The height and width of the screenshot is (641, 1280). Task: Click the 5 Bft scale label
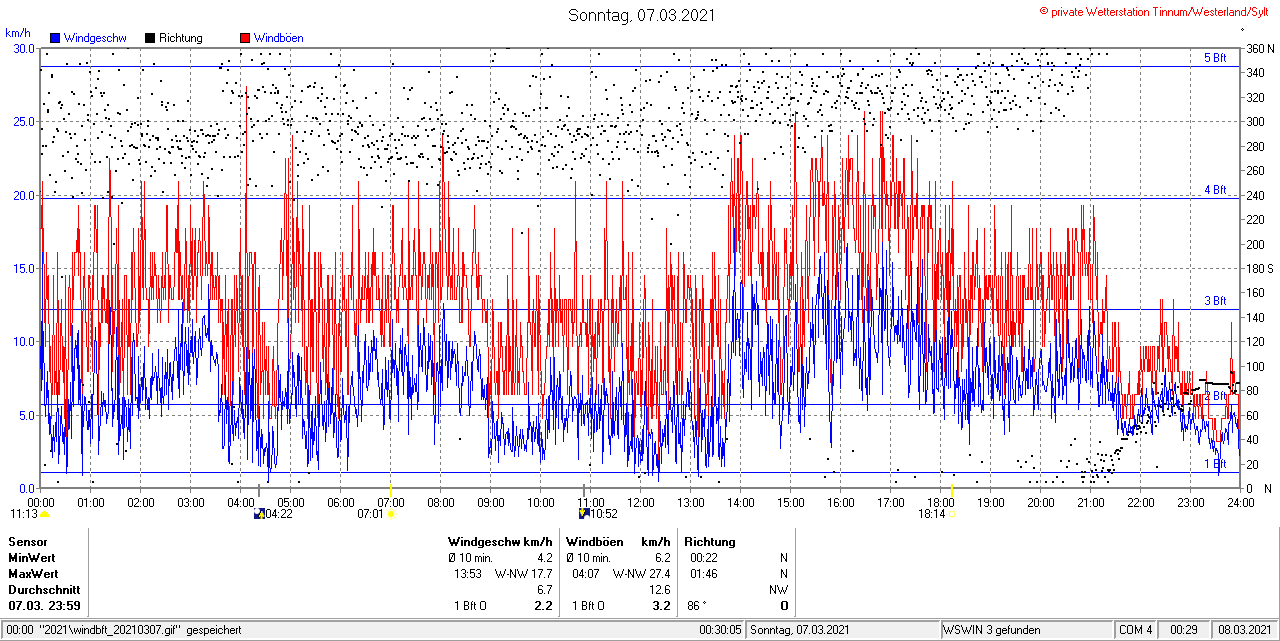(1215, 58)
